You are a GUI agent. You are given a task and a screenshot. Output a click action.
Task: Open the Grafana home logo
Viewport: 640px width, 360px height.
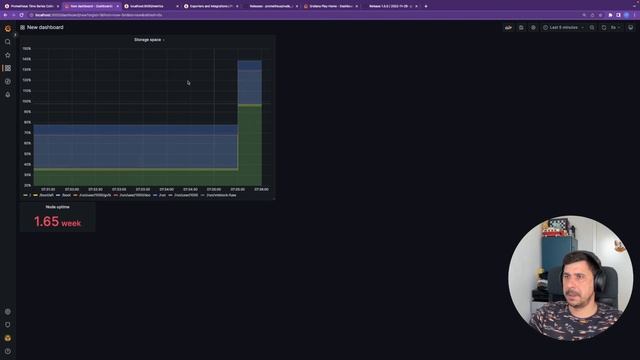coord(8,28)
